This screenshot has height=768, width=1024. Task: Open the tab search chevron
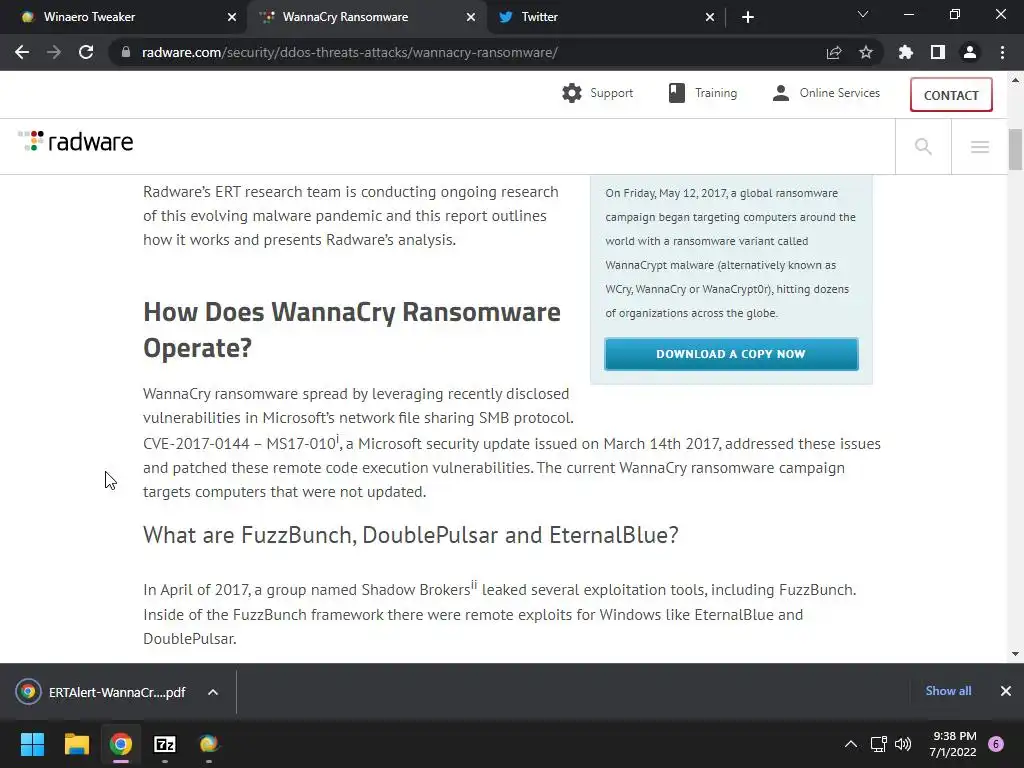coord(863,15)
